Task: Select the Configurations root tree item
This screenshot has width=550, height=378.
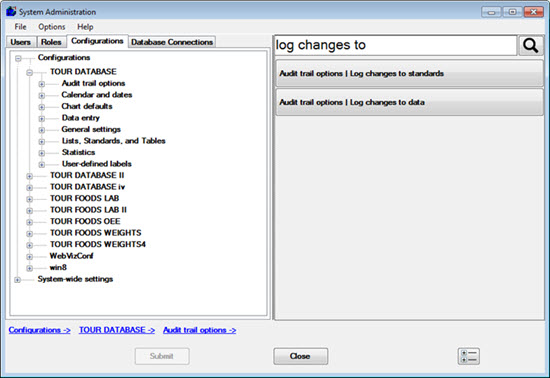Action: [64, 58]
